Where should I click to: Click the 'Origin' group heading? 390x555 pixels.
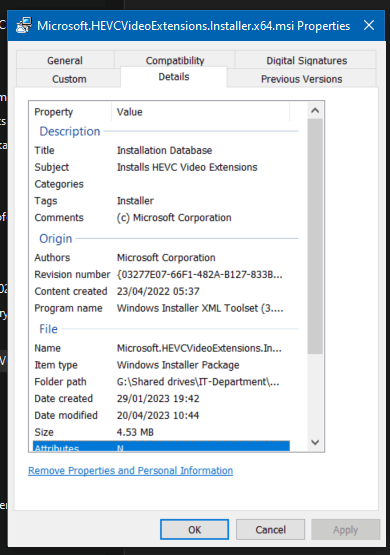tap(56, 239)
